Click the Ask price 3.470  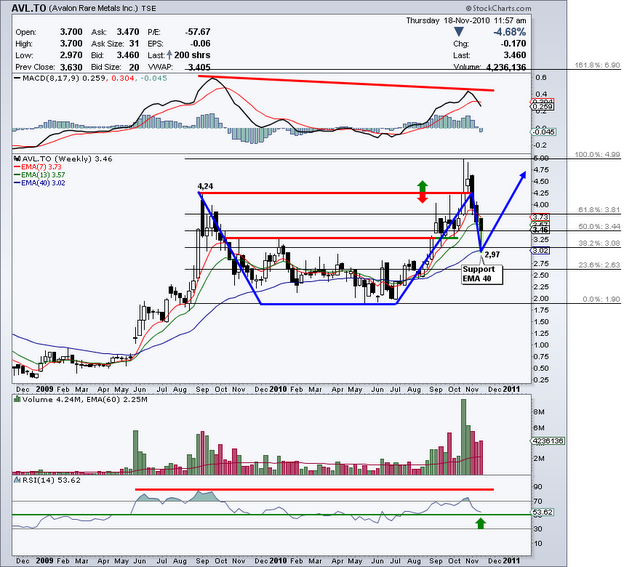point(128,32)
